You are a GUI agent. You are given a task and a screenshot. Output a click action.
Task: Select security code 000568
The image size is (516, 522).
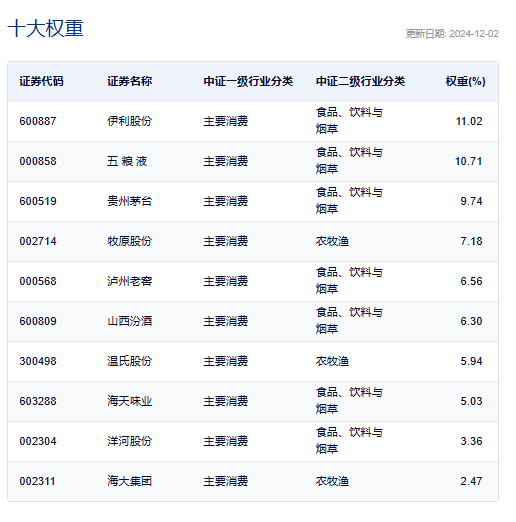click(38, 281)
